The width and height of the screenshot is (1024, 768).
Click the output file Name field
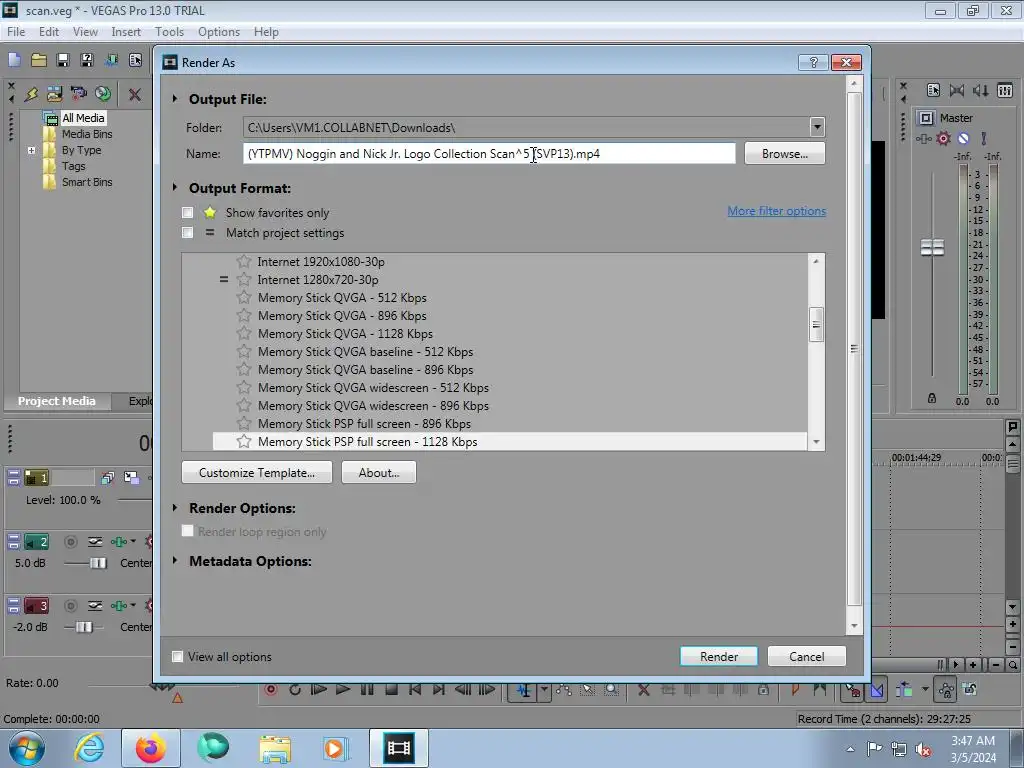489,153
